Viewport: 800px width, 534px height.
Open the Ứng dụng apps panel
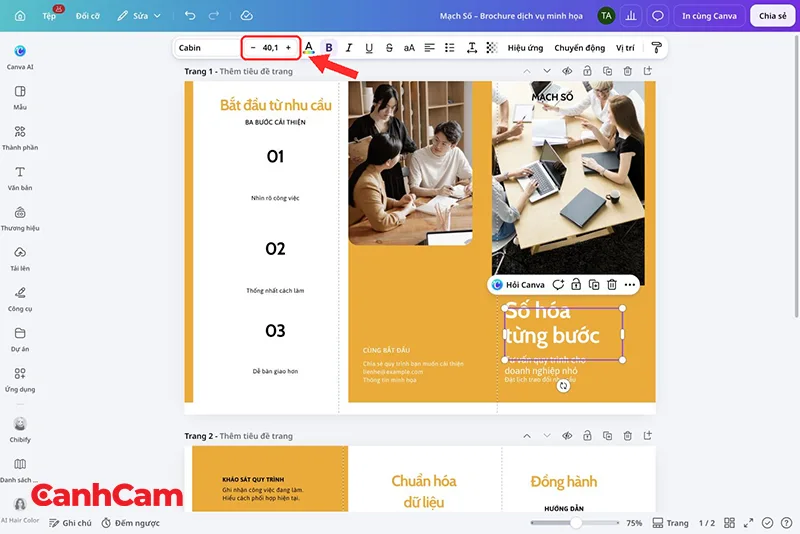pos(20,379)
